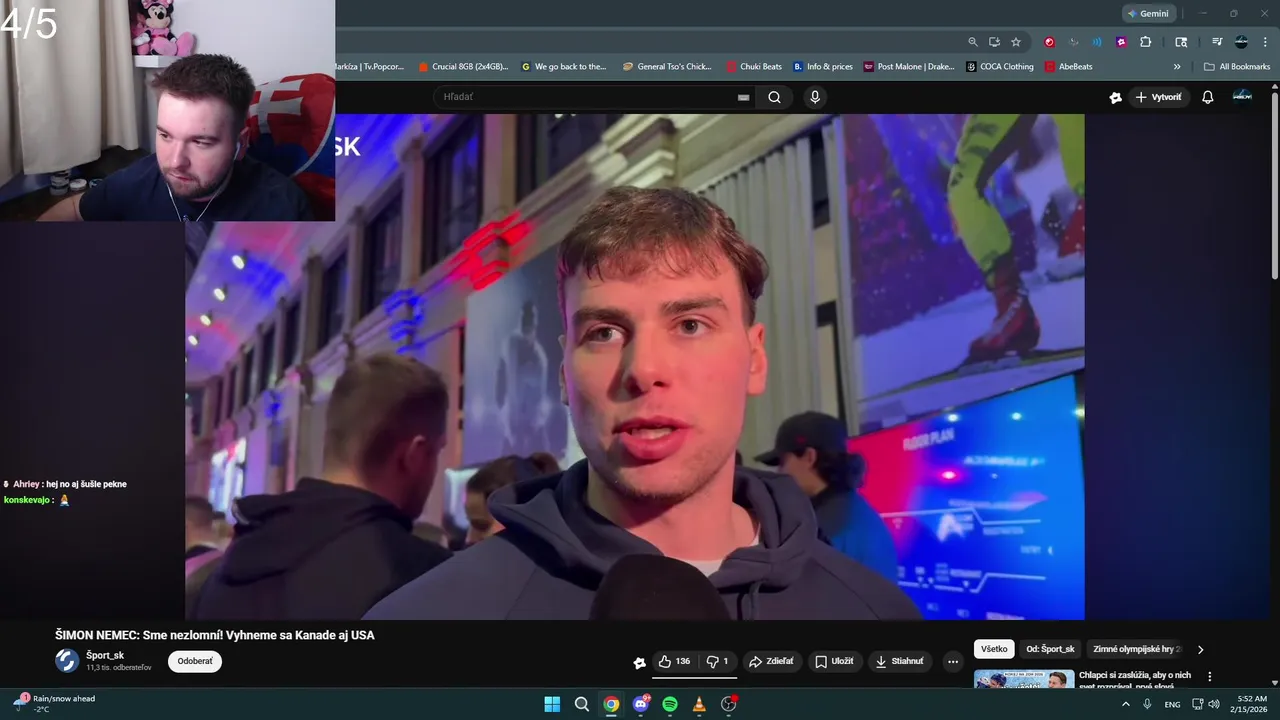Click the Odoberať subscribe button
Screen dimensions: 1280x720
click(x=195, y=661)
